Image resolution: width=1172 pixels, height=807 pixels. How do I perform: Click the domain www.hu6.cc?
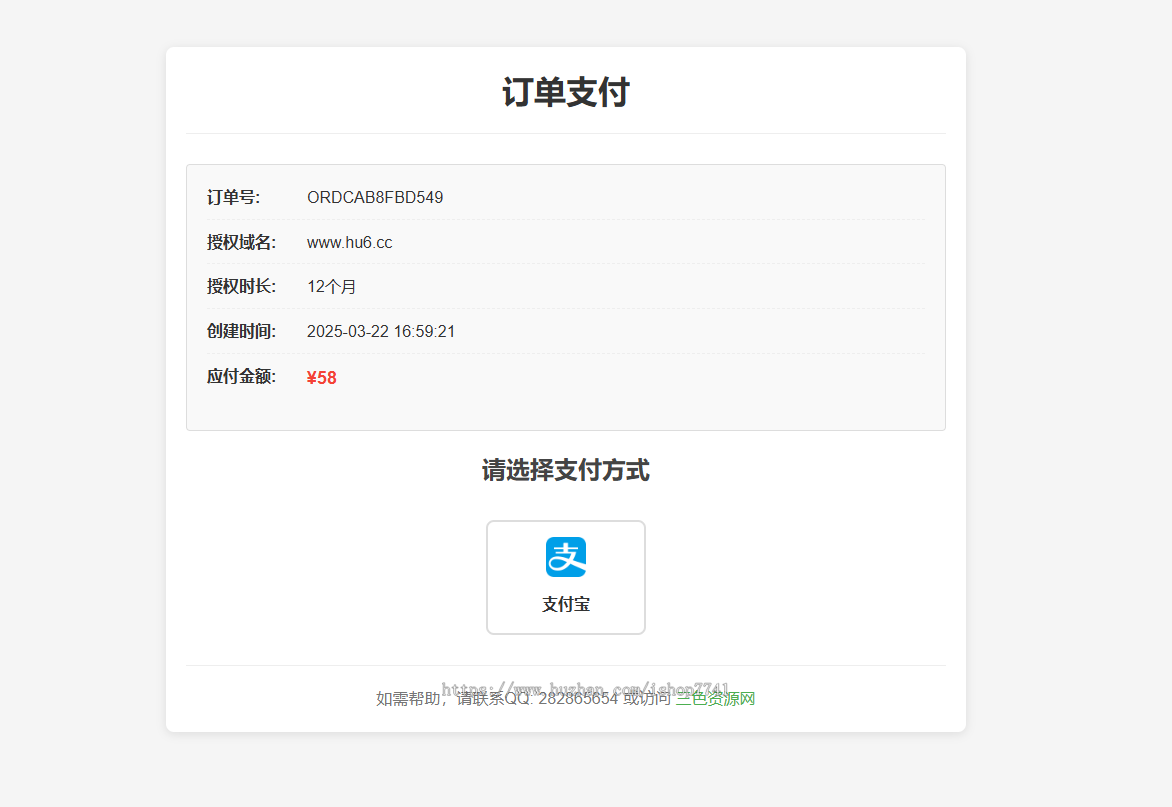350,242
